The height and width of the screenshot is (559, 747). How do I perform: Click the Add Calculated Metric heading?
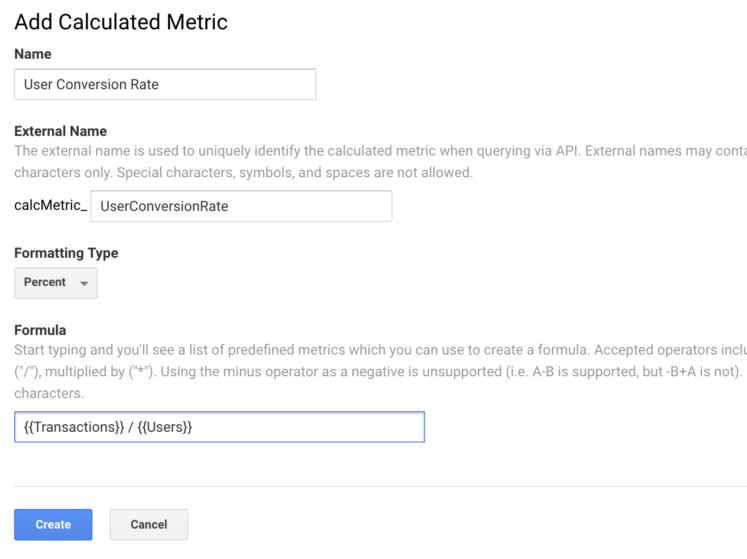pos(121,22)
